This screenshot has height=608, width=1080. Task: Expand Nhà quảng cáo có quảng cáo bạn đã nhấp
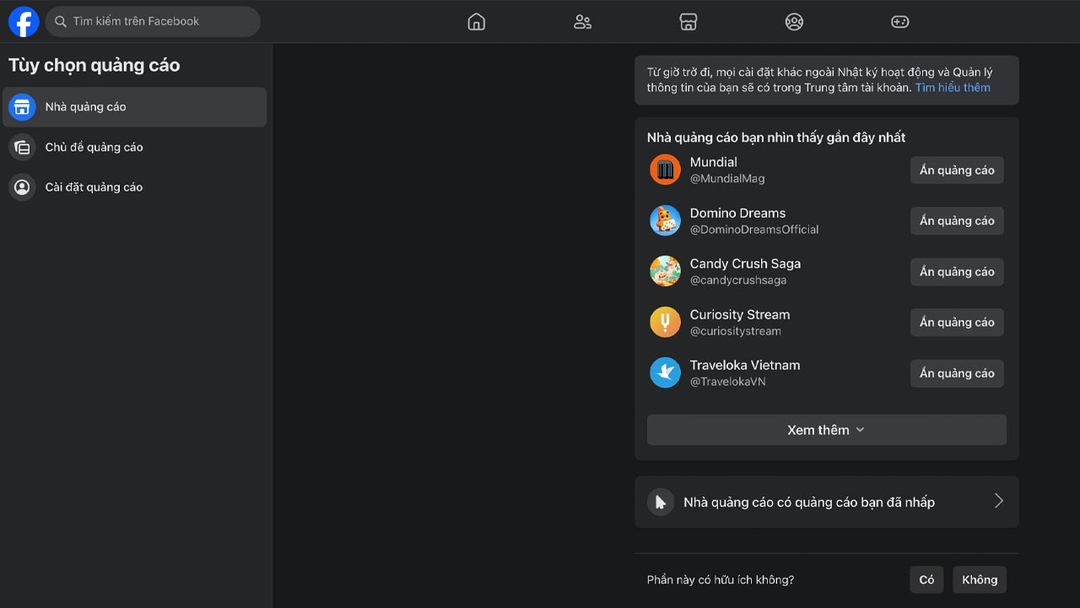click(x=826, y=502)
